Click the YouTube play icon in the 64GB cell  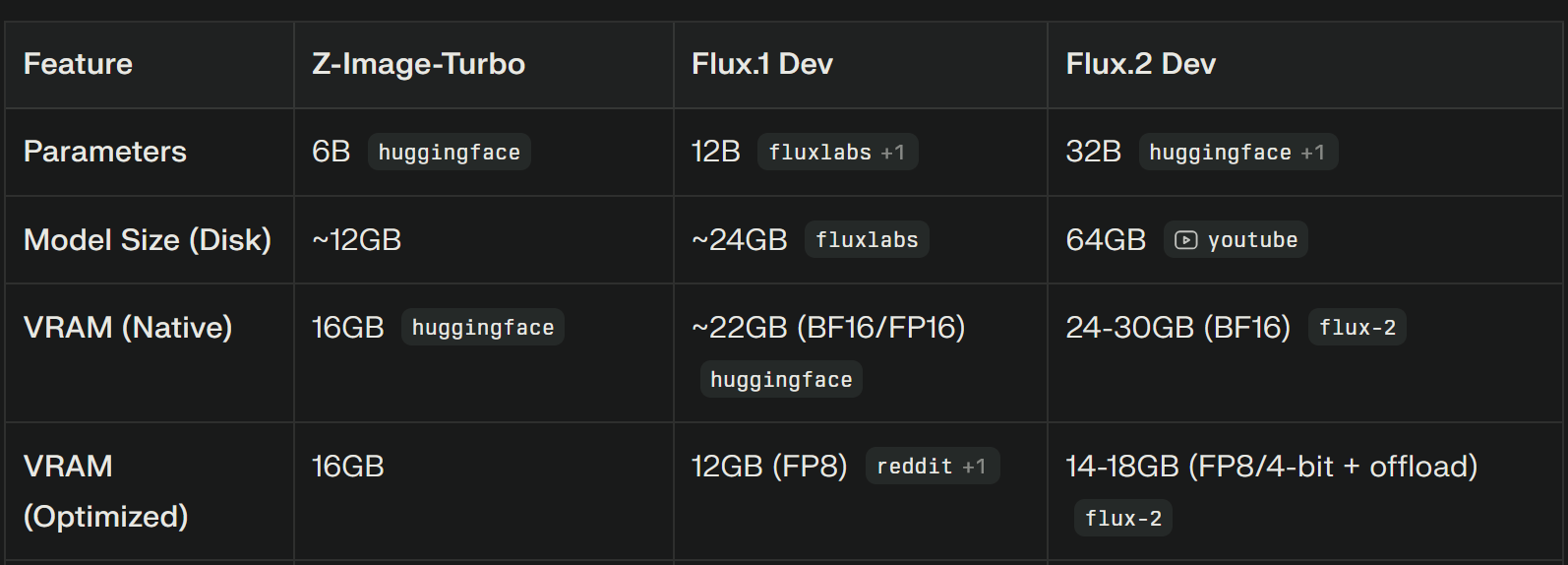click(1186, 240)
